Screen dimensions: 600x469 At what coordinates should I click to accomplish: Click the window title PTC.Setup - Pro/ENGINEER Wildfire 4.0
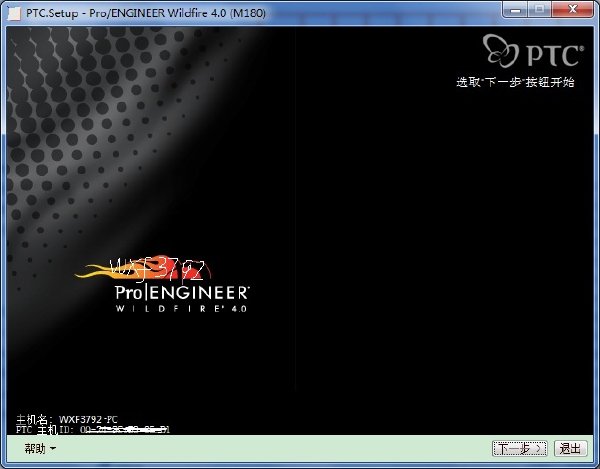coord(146,13)
